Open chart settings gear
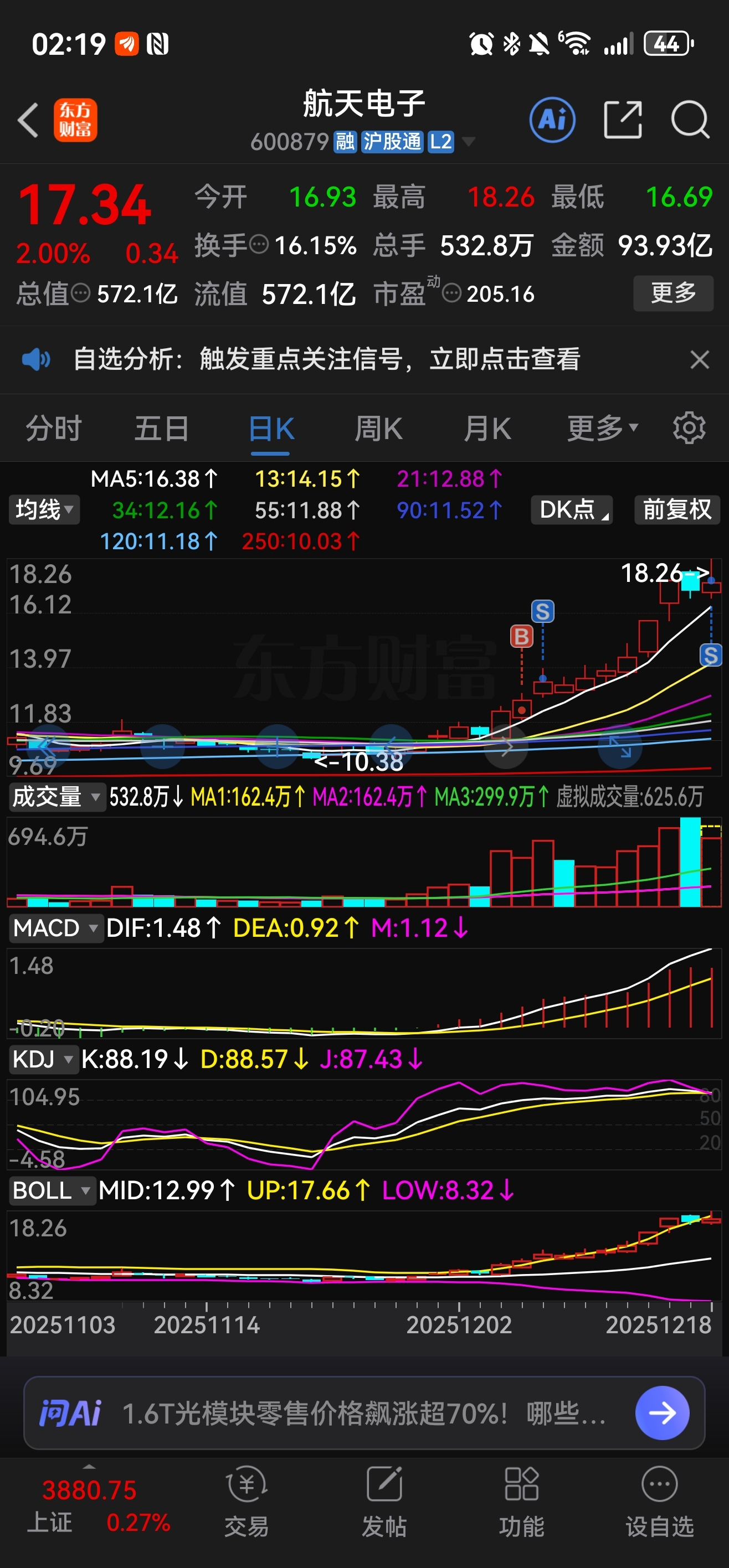This screenshot has height=1568, width=729. pyautogui.click(x=689, y=429)
